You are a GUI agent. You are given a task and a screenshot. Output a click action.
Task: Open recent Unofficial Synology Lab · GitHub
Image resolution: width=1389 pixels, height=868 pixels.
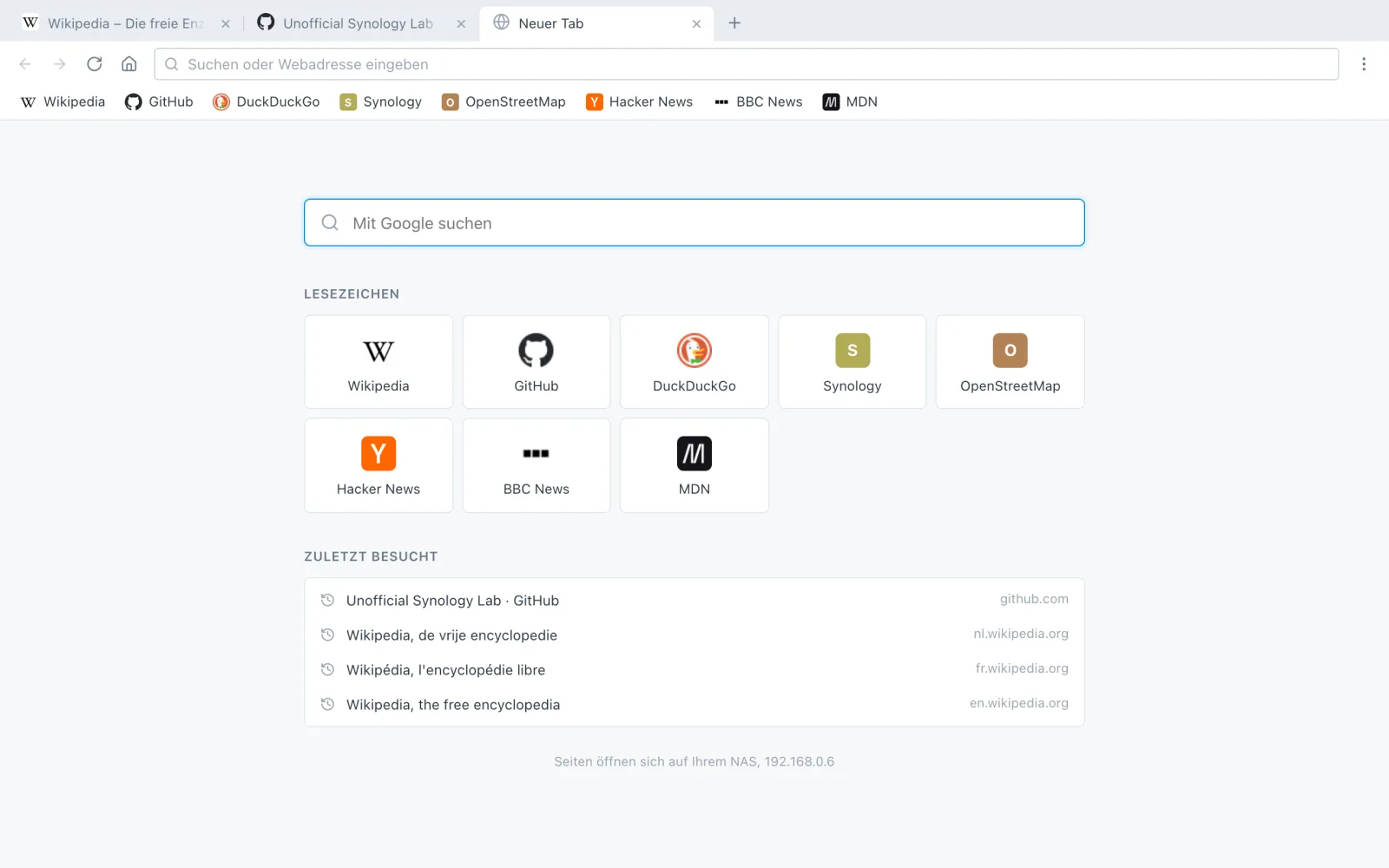click(x=694, y=600)
